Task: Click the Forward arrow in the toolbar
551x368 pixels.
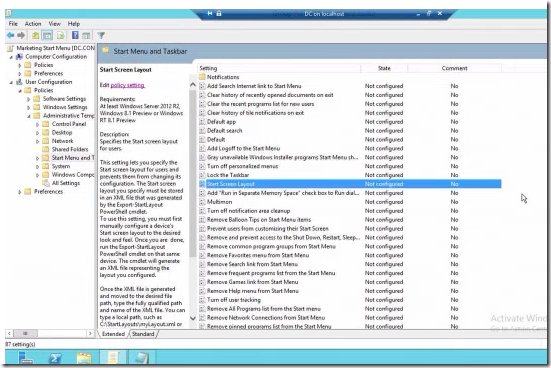Action: [x=21, y=35]
